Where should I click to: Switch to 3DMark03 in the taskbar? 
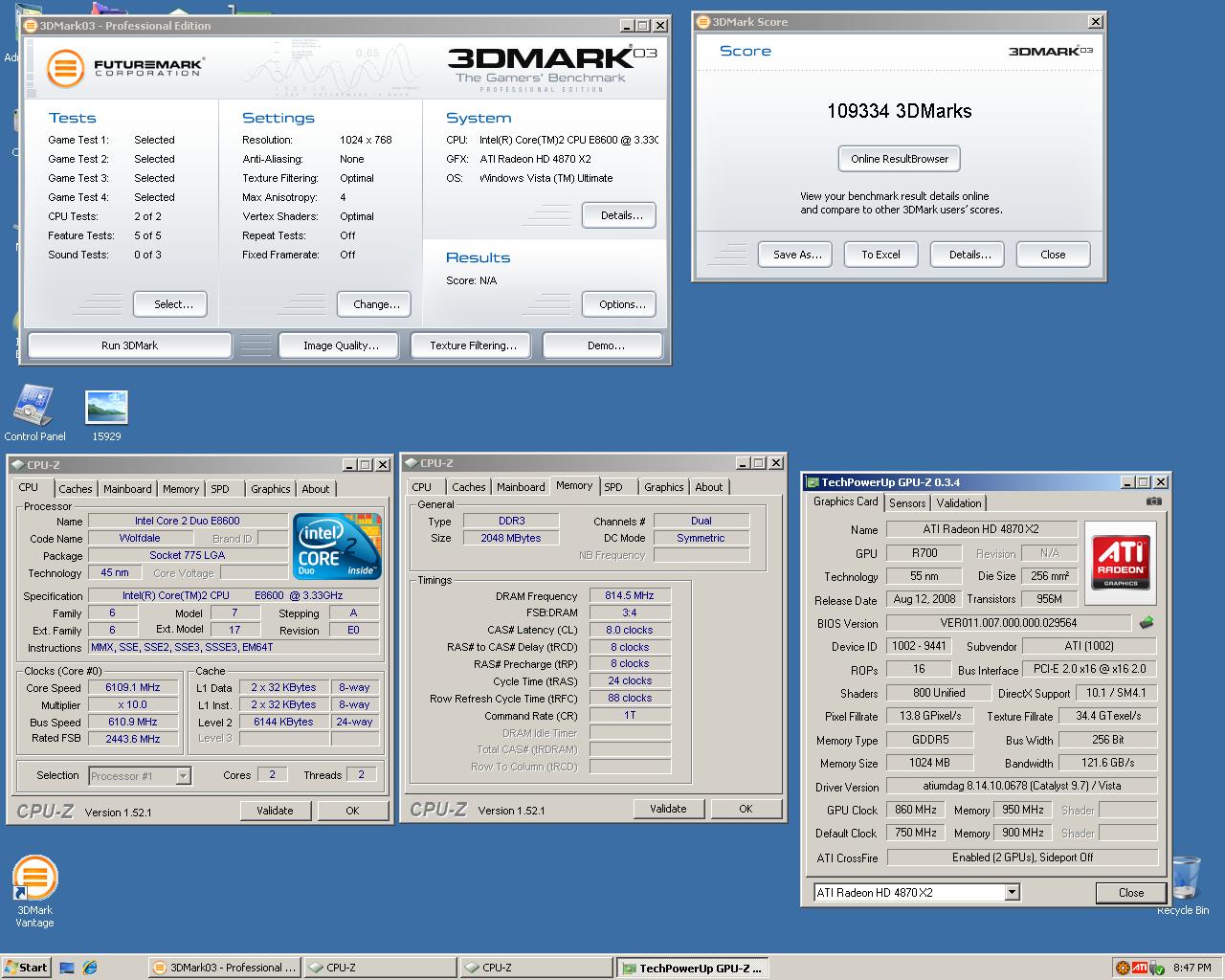(225, 968)
